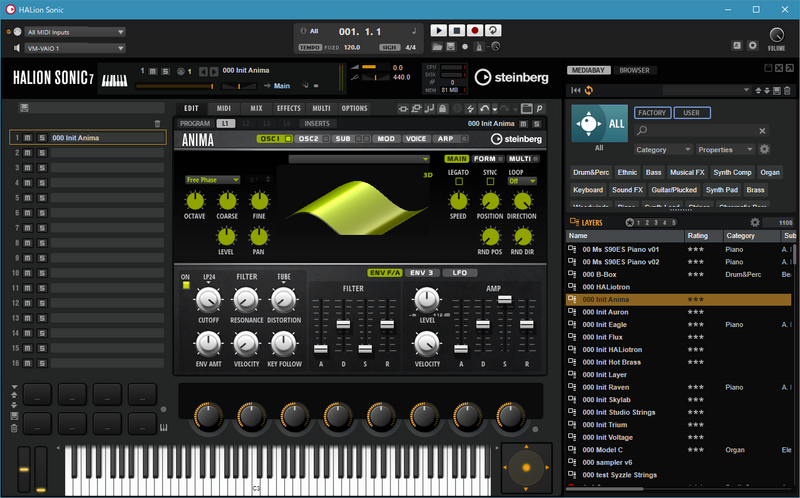Mute empty slot 5 in the rack
Image resolution: width=800 pixels, height=498 pixels.
[x=28, y=198]
